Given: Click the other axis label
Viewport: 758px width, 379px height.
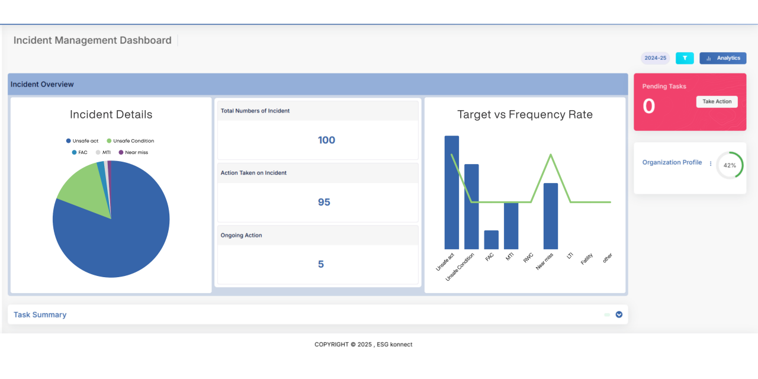Looking at the screenshot, I should [x=607, y=258].
